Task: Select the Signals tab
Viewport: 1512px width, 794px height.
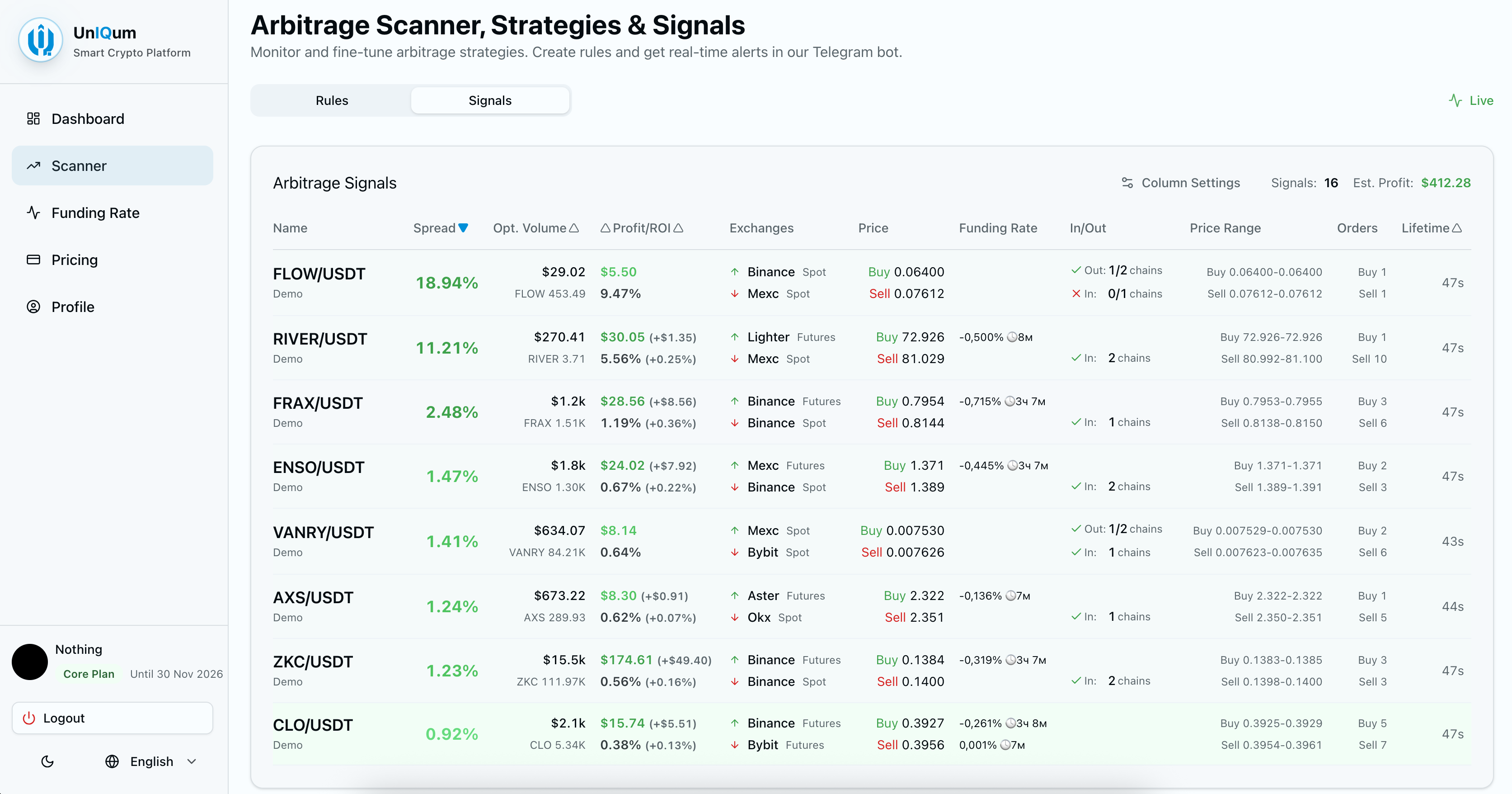Action: (x=490, y=100)
